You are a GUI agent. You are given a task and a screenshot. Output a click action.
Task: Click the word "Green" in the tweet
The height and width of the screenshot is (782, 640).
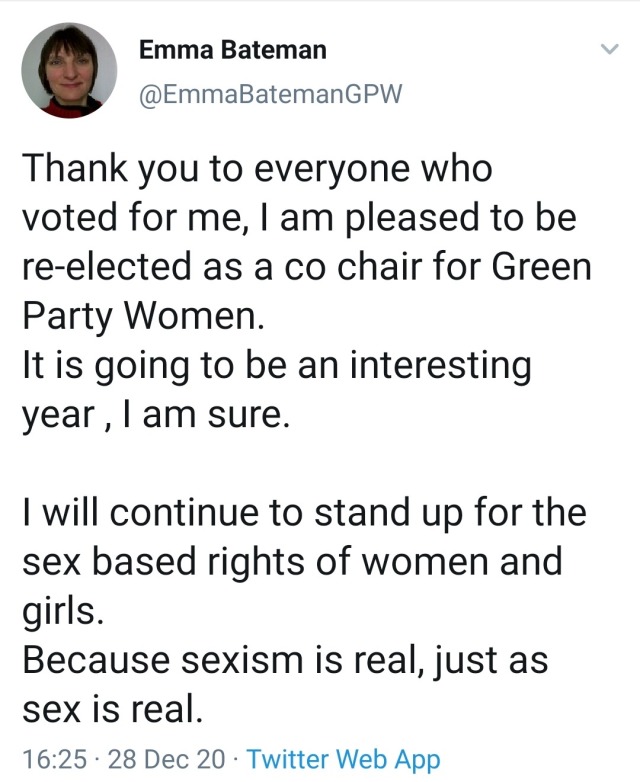pyautogui.click(x=544, y=269)
